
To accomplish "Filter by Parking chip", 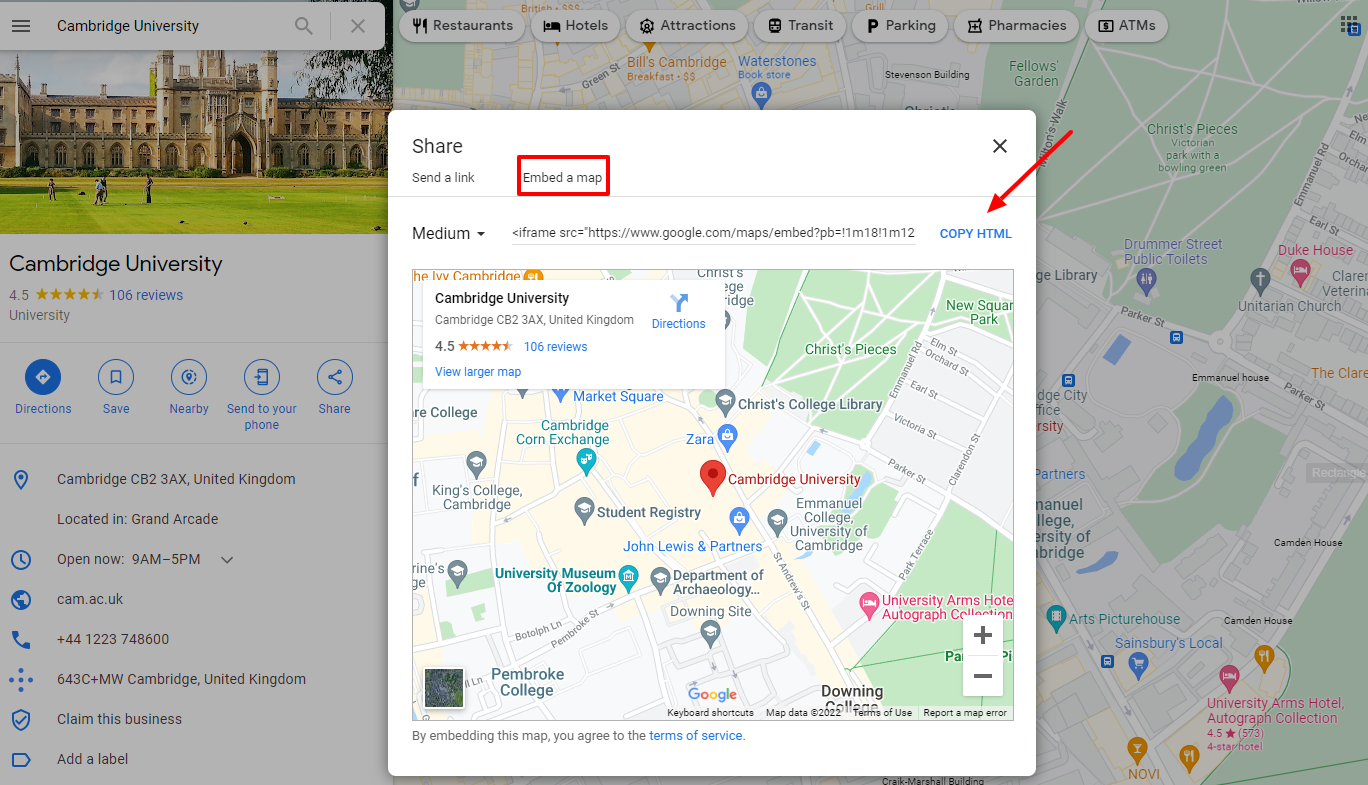I will pyautogui.click(x=899, y=26).
